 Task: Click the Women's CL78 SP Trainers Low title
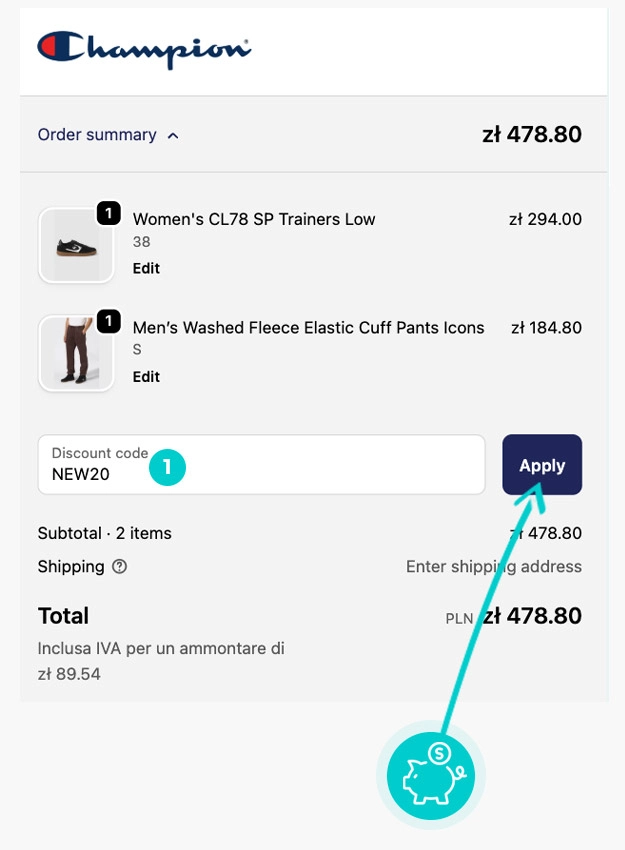tap(254, 219)
